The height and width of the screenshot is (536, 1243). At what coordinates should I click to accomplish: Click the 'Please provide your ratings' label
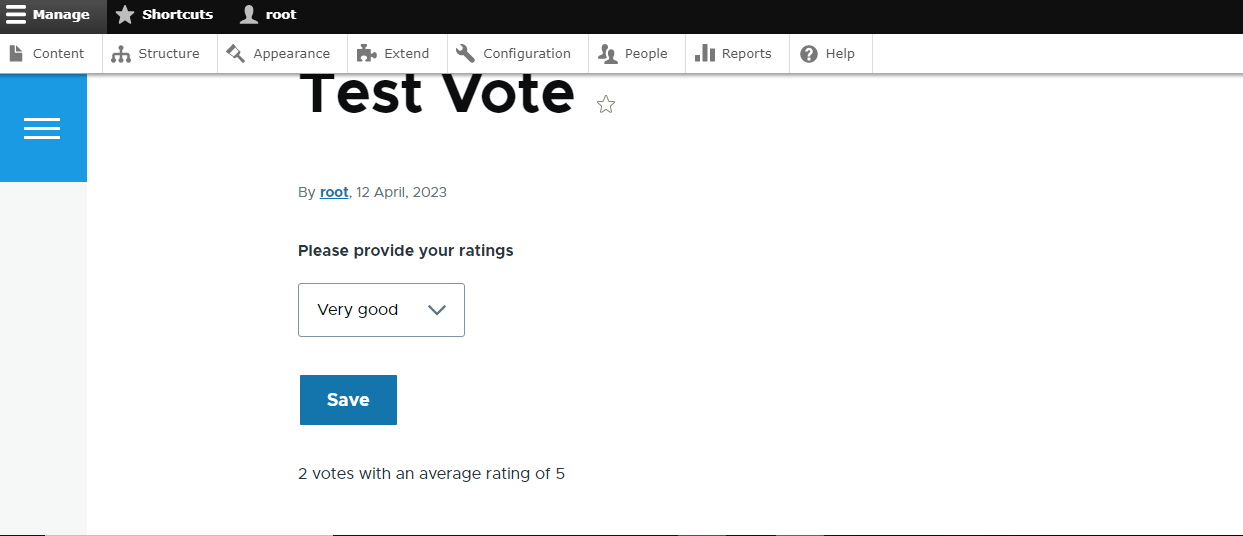pyautogui.click(x=406, y=251)
